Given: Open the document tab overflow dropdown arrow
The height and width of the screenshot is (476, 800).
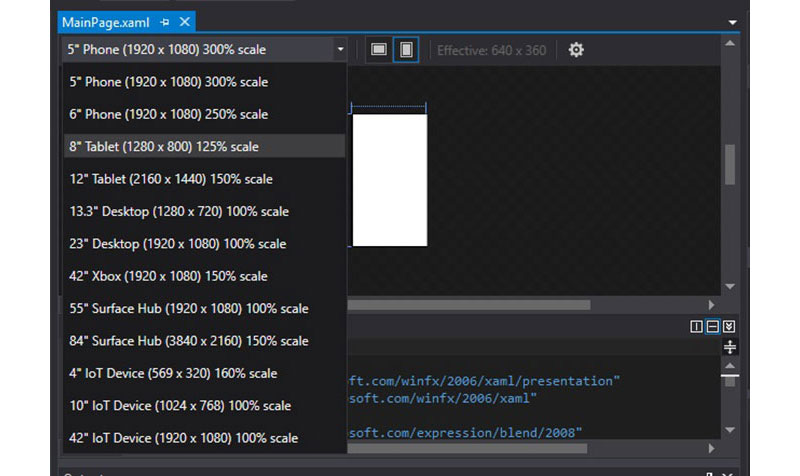Looking at the screenshot, I should 732,22.
